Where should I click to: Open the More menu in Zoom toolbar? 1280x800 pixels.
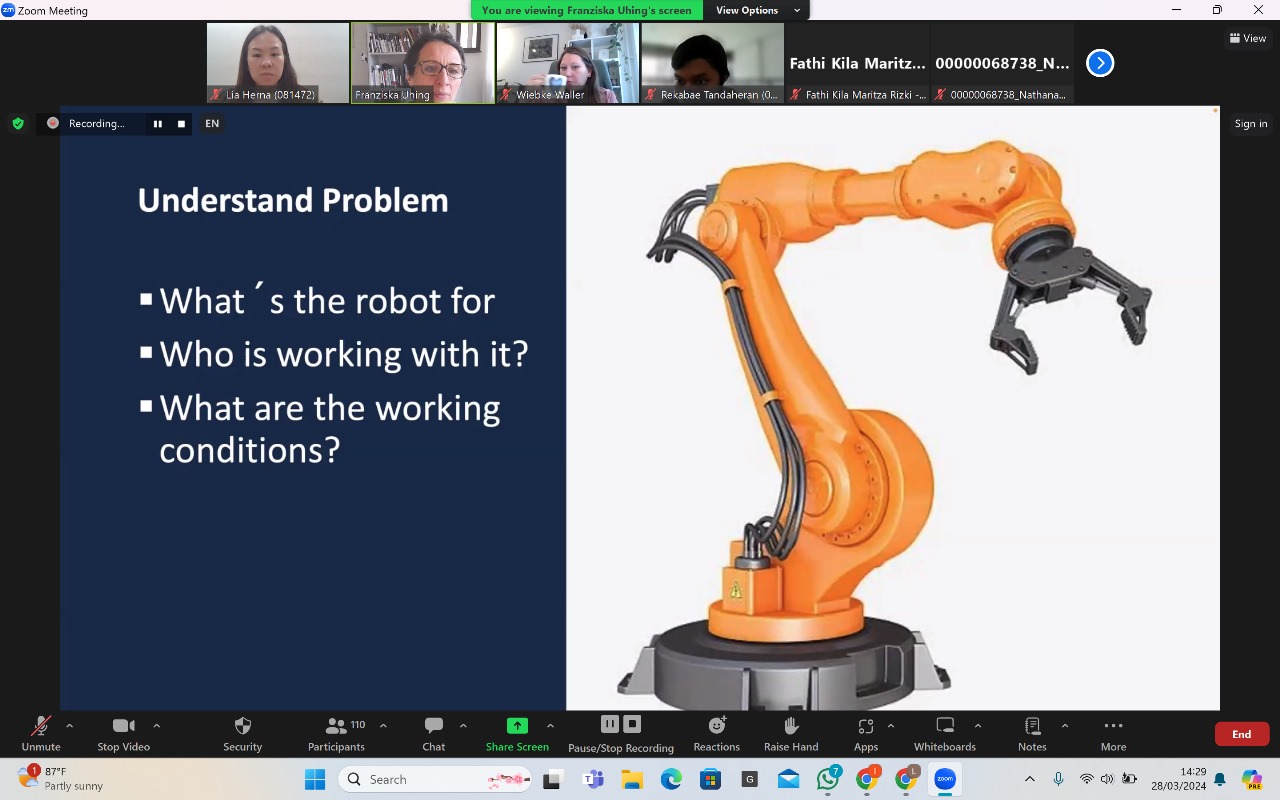1113,733
